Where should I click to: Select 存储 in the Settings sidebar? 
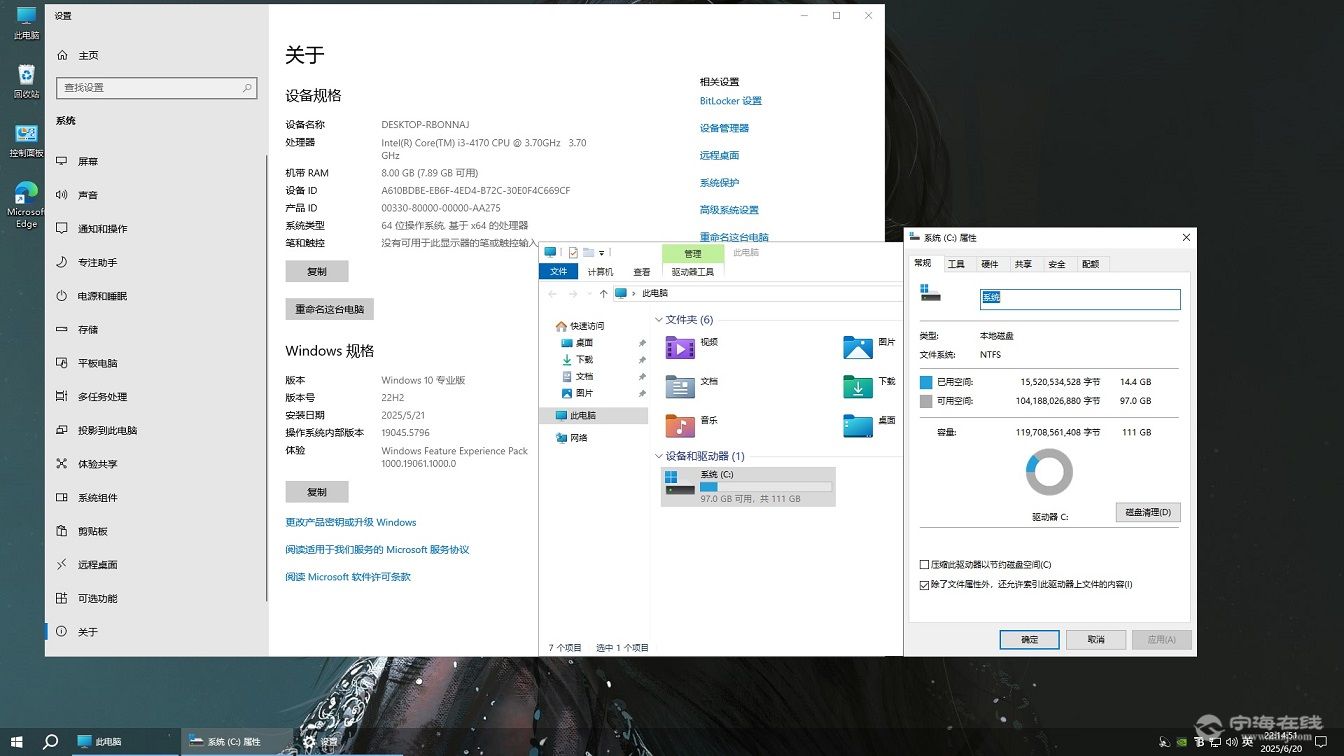click(x=88, y=329)
